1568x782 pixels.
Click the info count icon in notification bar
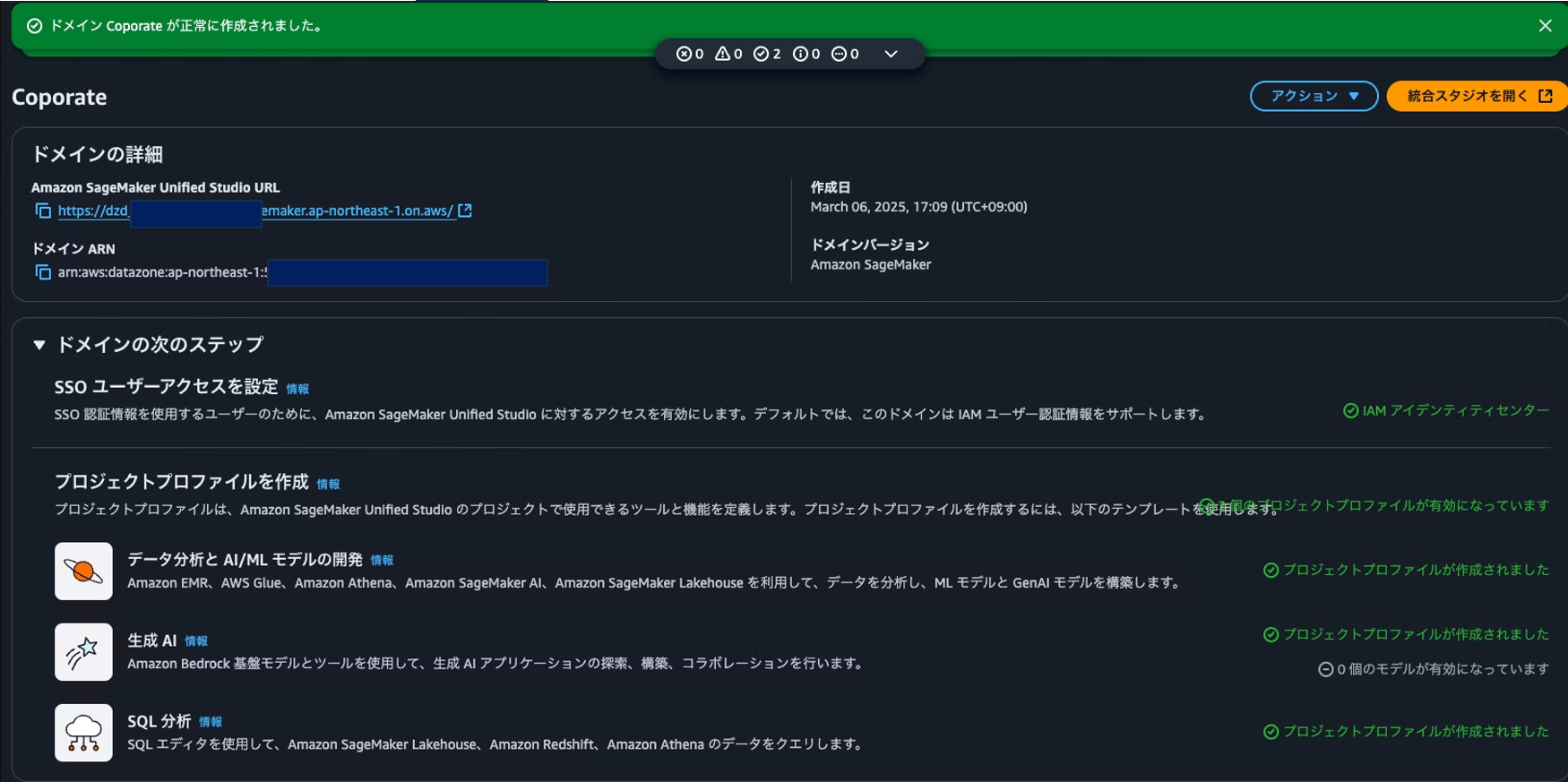point(800,54)
